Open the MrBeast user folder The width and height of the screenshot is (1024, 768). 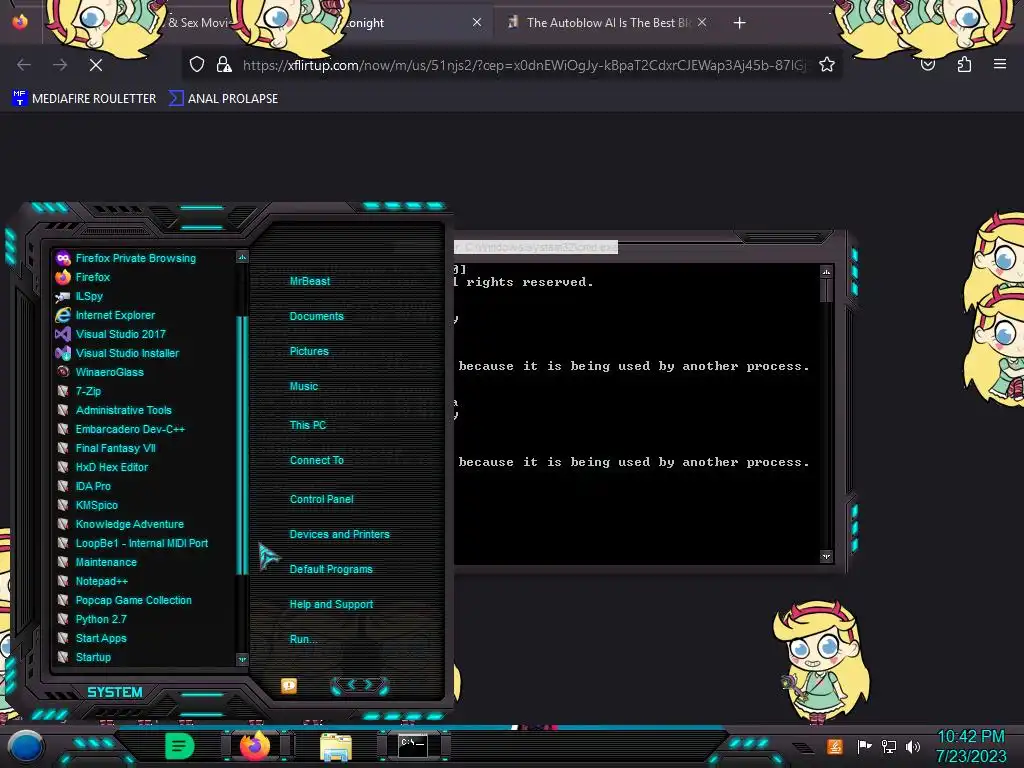[310, 281]
